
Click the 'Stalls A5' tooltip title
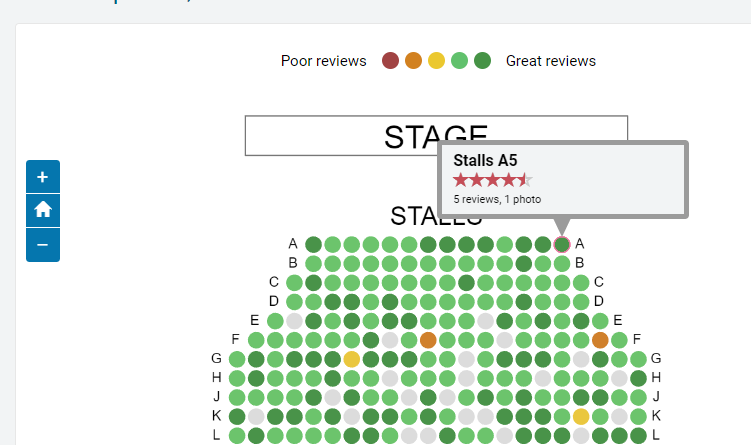(x=485, y=160)
